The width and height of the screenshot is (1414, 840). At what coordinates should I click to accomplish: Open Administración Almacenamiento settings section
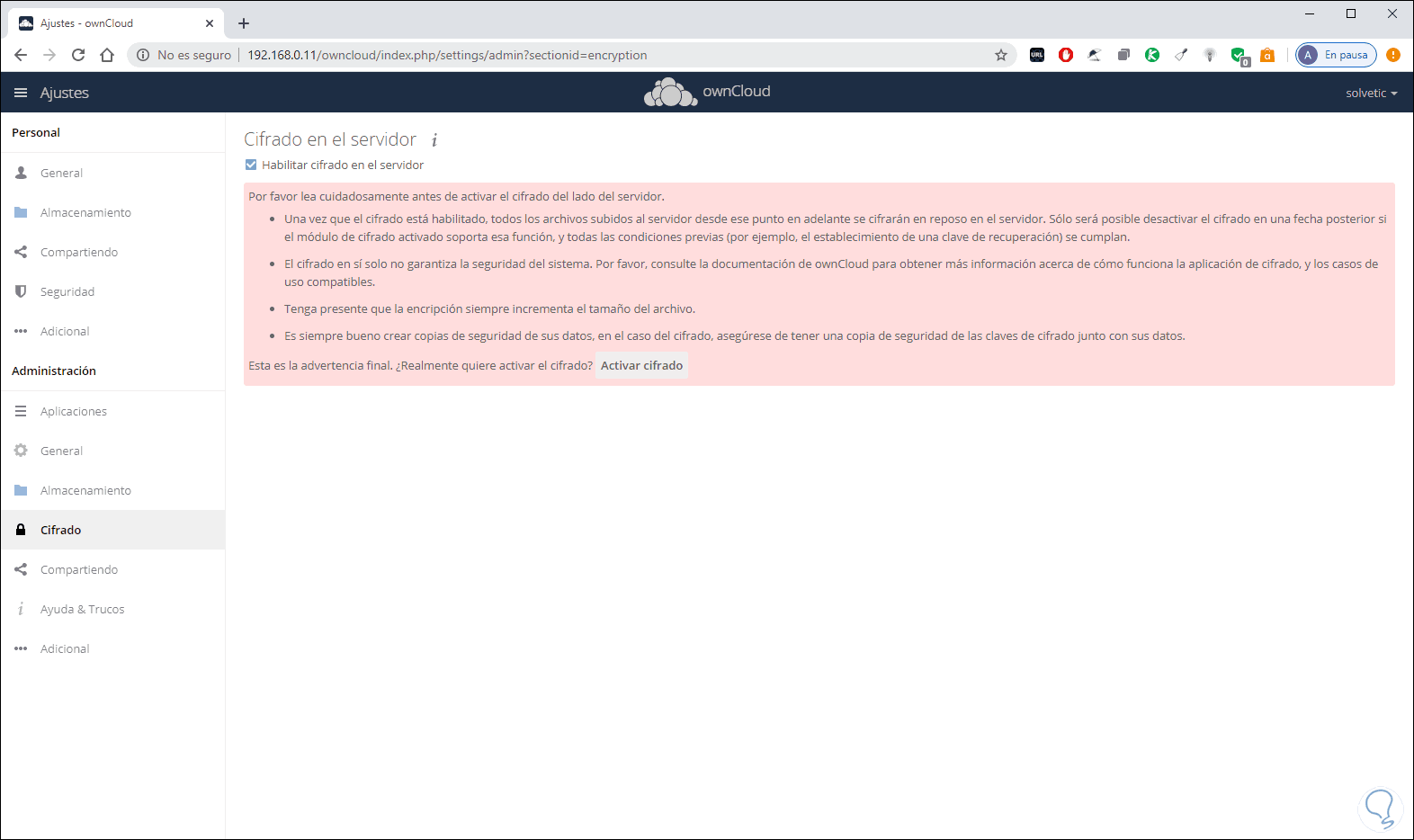pos(112,490)
